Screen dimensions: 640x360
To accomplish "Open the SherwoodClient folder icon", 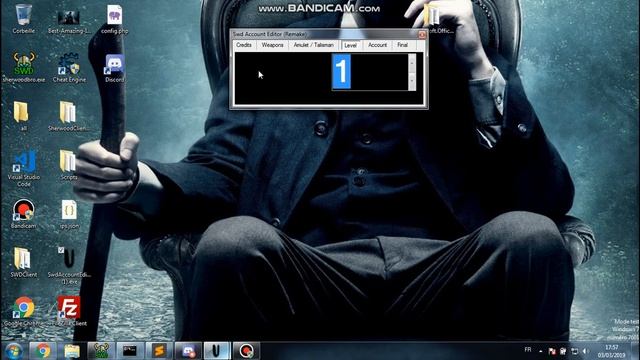I will click(69, 116).
